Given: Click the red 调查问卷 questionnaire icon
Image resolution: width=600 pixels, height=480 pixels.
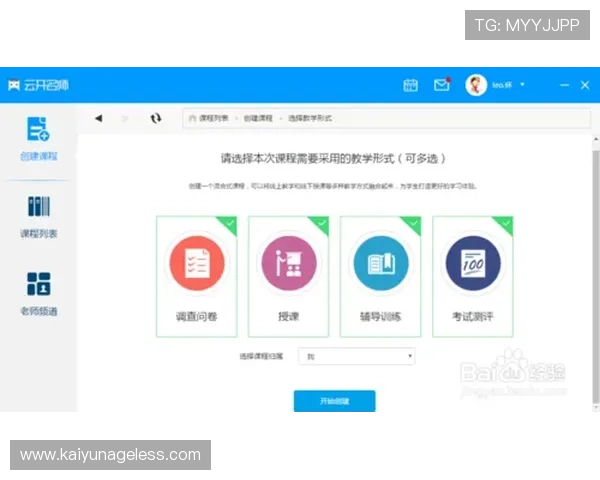Looking at the screenshot, I should click(197, 263).
